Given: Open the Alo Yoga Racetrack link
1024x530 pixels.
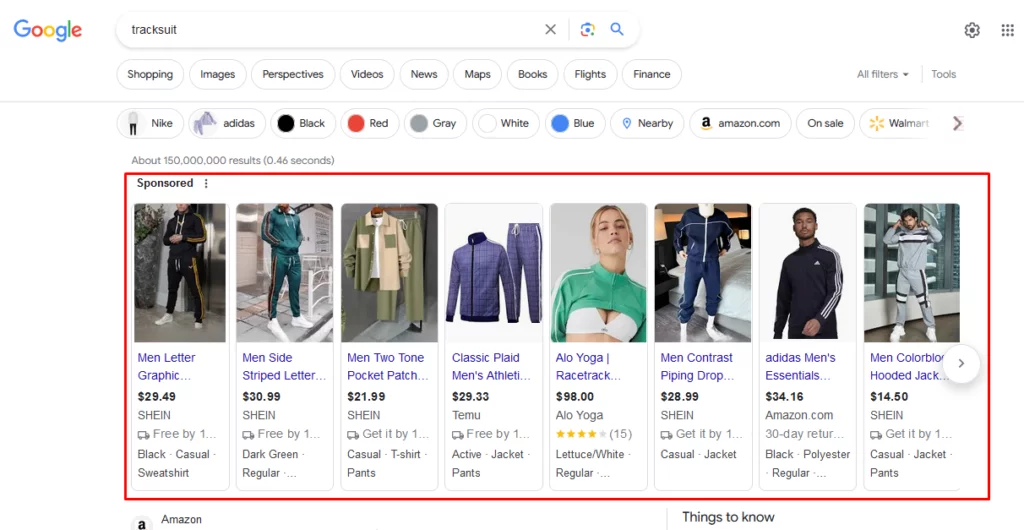Looking at the screenshot, I should pyautogui.click(x=588, y=367).
